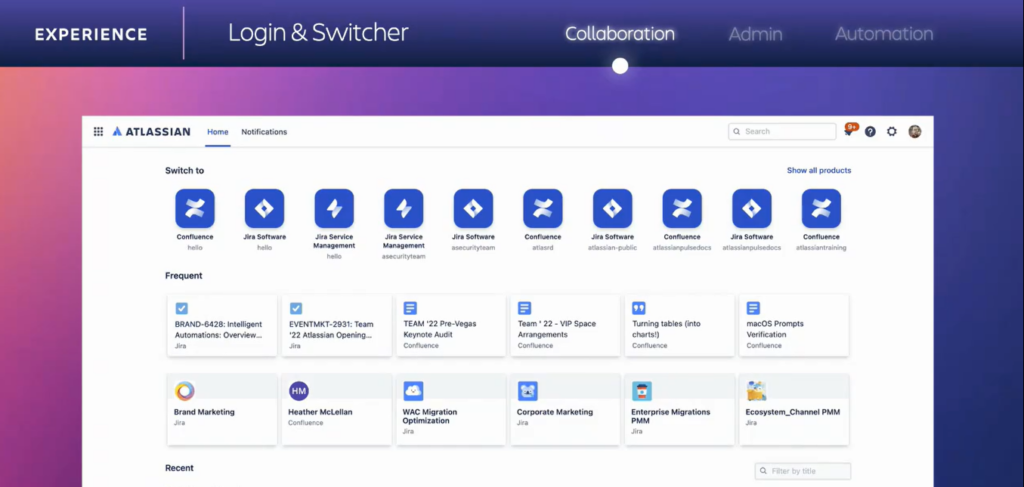Switch to Jira Software atlassianpulsedocs
Image resolution: width=1024 pixels, height=487 pixels.
point(752,219)
